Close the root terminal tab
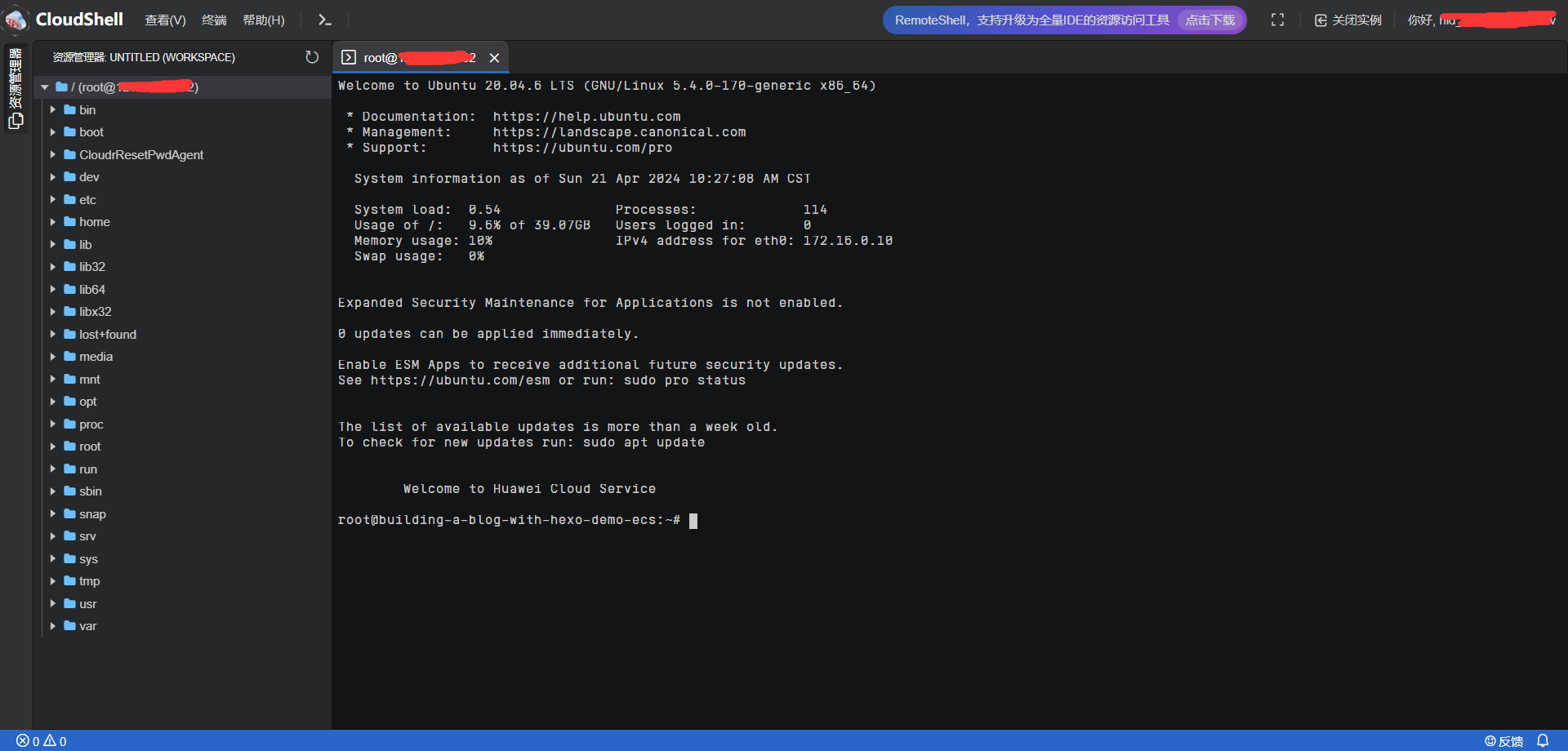 494,58
